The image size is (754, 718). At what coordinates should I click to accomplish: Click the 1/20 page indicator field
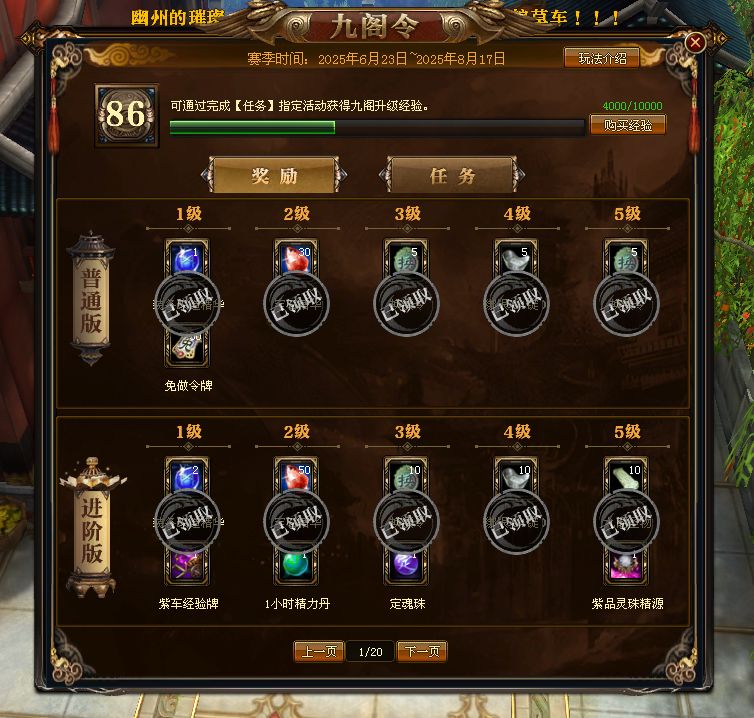[x=370, y=652]
